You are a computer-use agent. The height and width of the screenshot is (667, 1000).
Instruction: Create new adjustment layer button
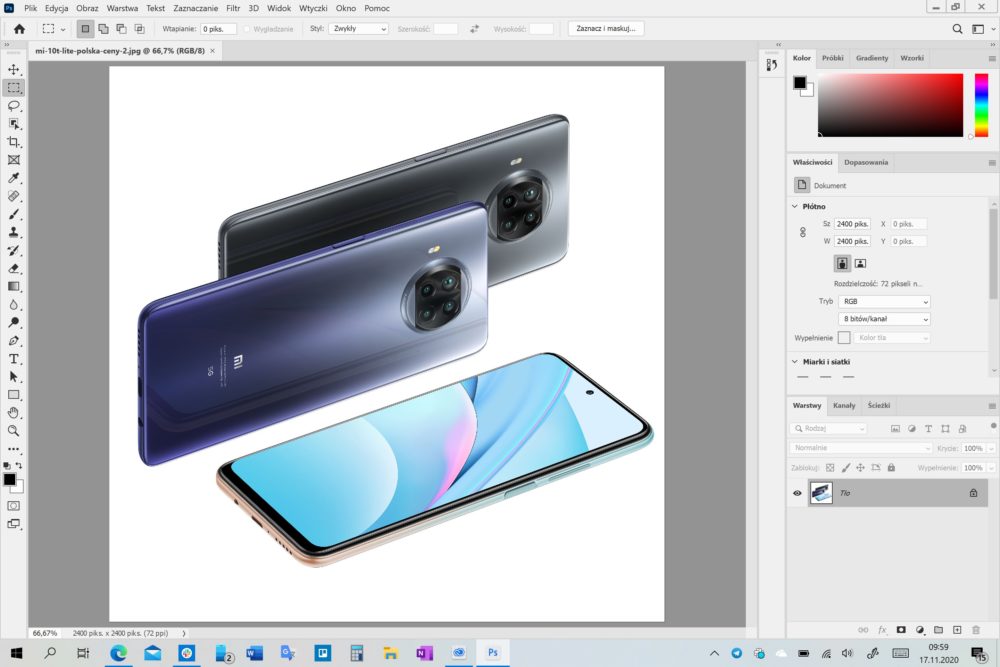920,629
